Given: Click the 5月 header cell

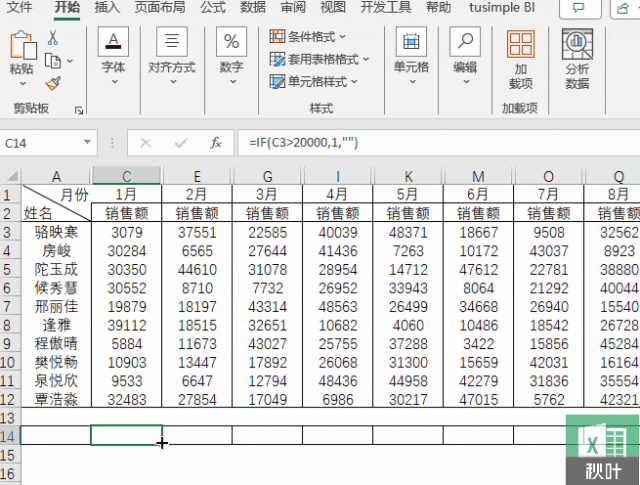Looking at the screenshot, I should pyautogui.click(x=408, y=194).
